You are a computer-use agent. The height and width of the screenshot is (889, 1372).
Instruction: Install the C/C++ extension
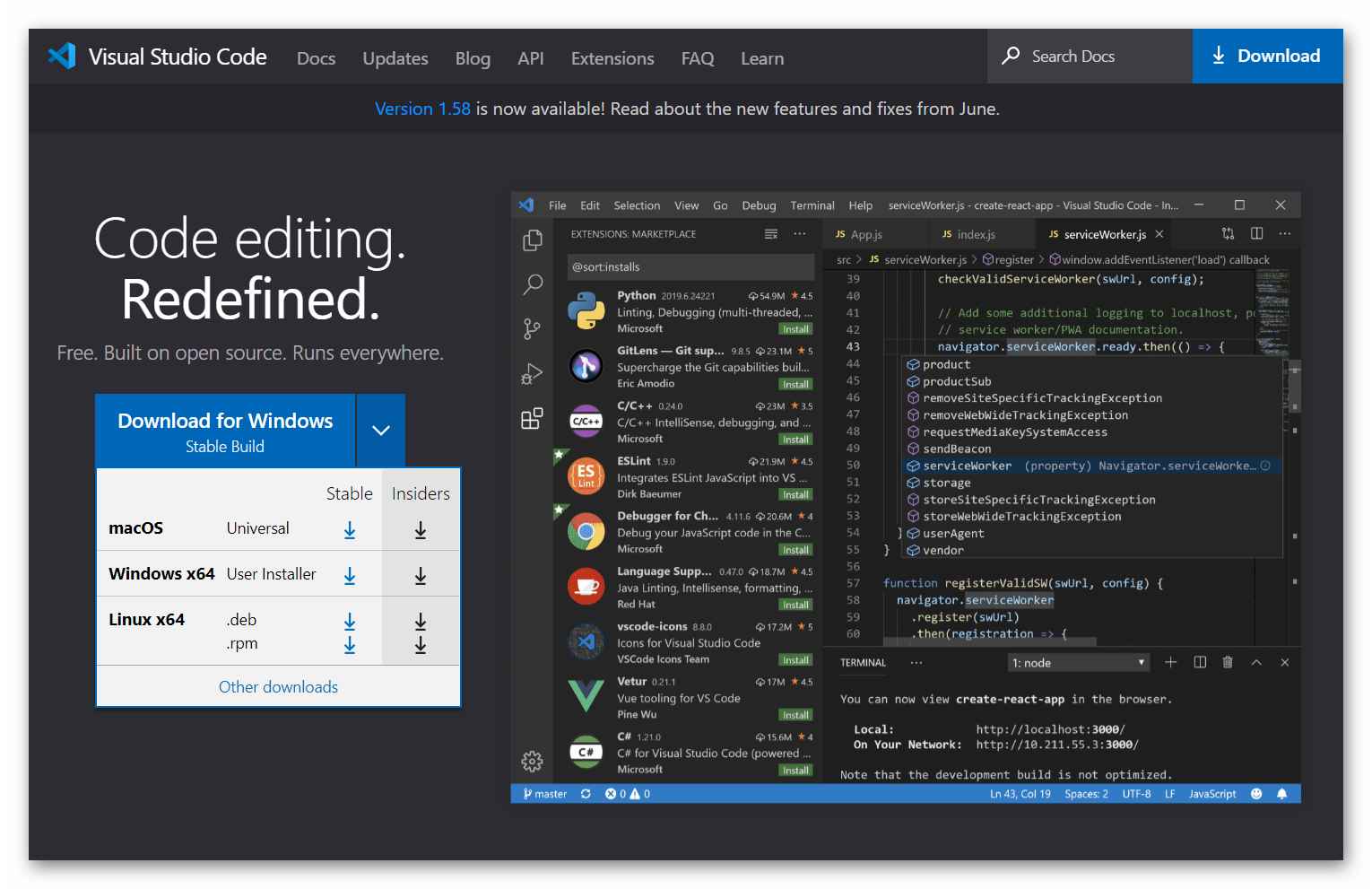[795, 440]
